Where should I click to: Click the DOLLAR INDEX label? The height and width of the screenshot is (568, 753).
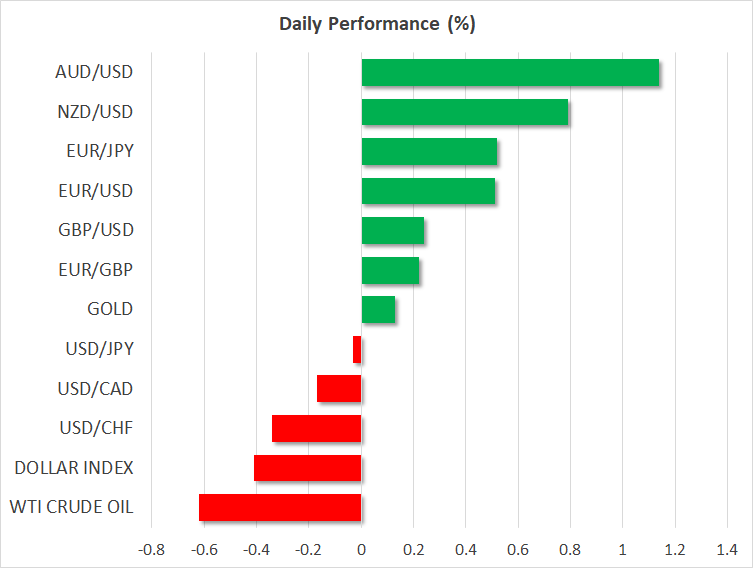(74, 468)
